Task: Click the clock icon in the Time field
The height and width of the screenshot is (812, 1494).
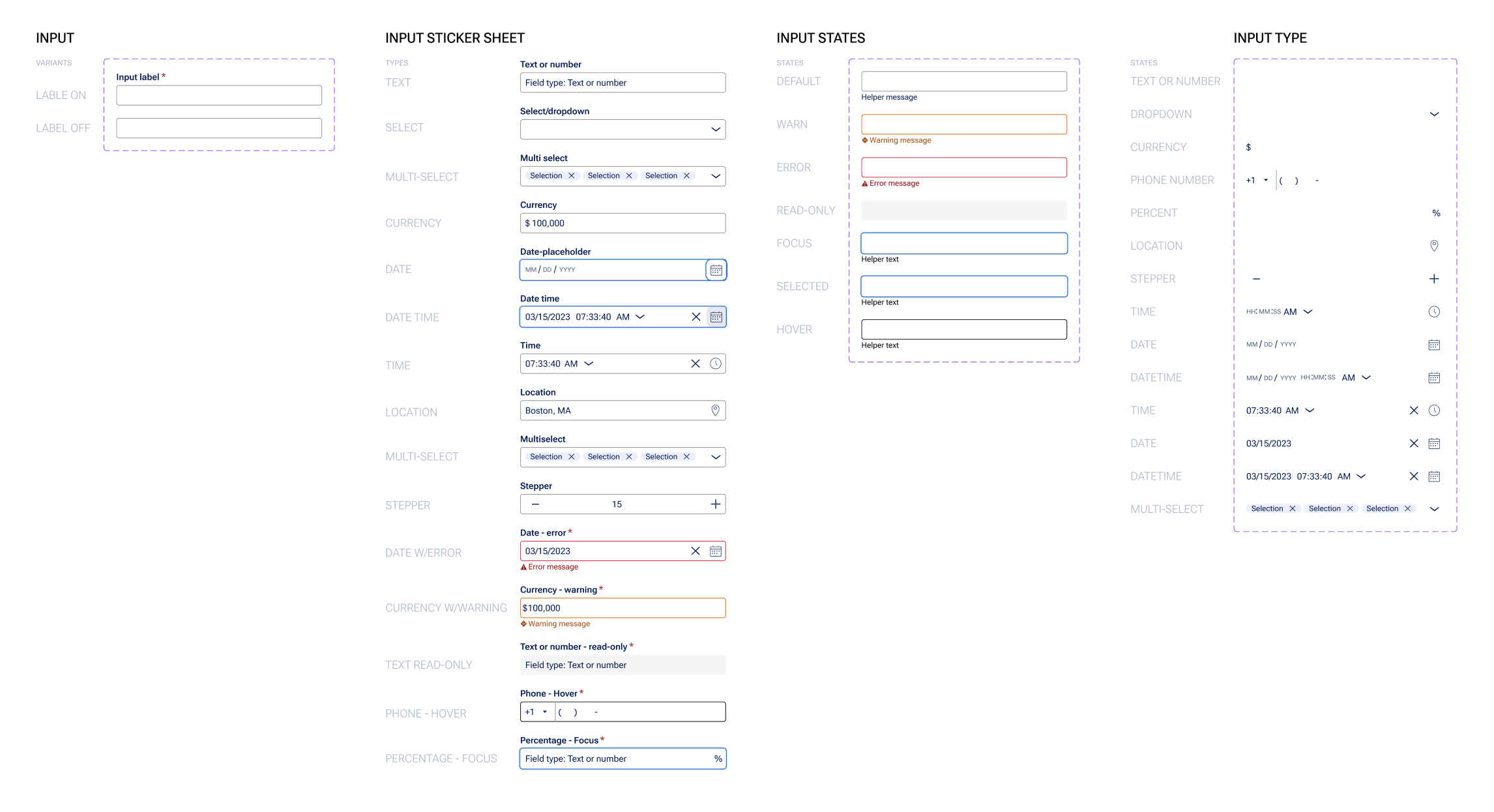Action: 716,364
